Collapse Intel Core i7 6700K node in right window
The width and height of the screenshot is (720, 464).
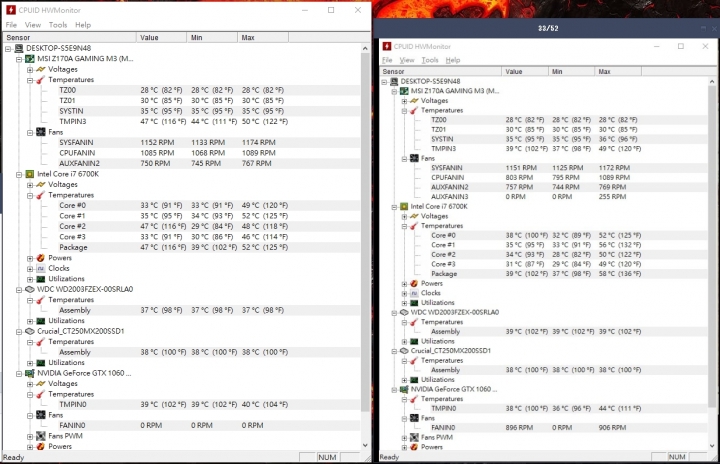(394, 207)
